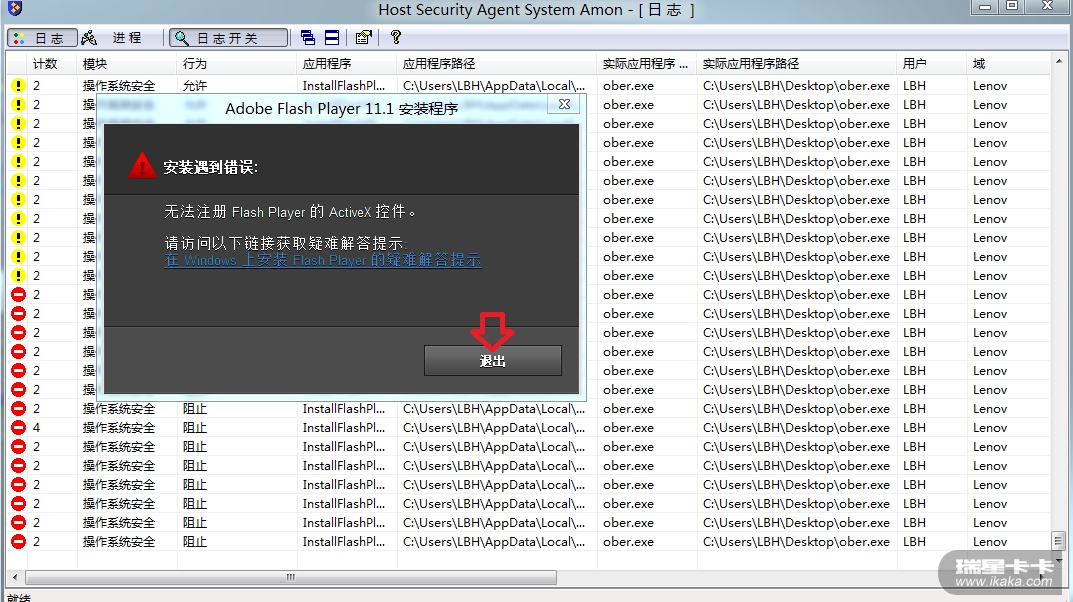Select the 允许 cell in the first row

pos(195,86)
